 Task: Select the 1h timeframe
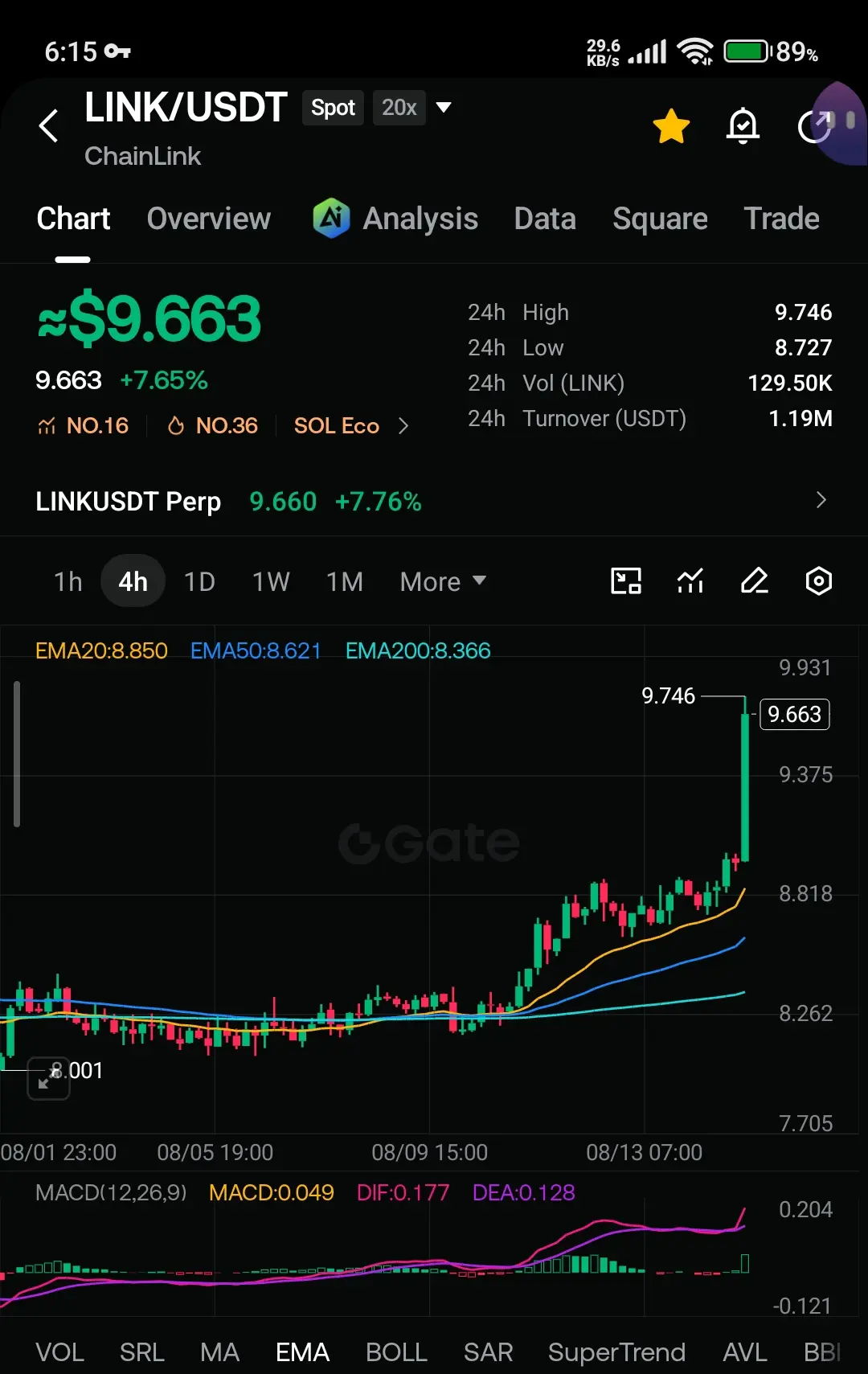coord(68,581)
